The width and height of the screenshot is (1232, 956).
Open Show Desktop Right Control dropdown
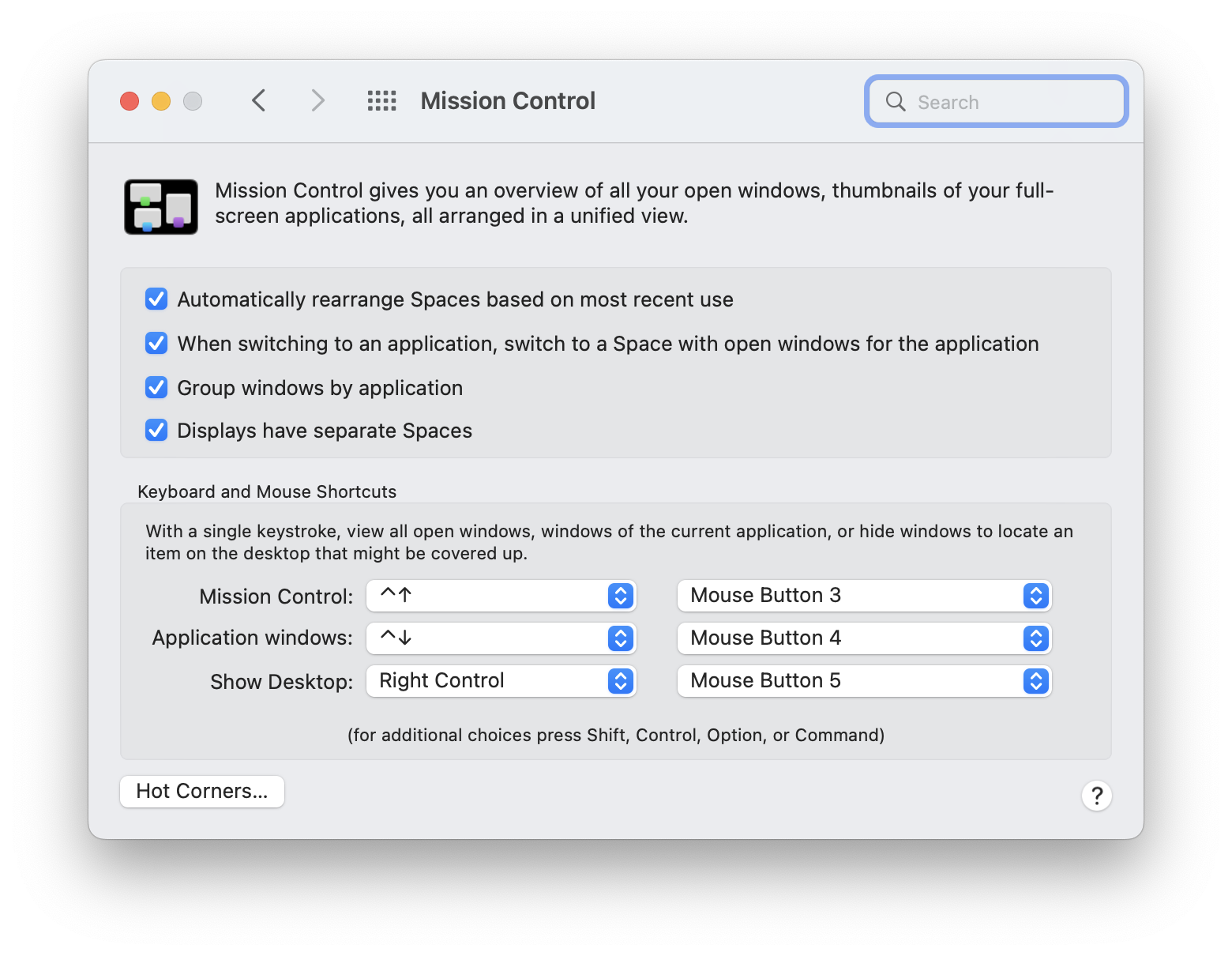501,681
